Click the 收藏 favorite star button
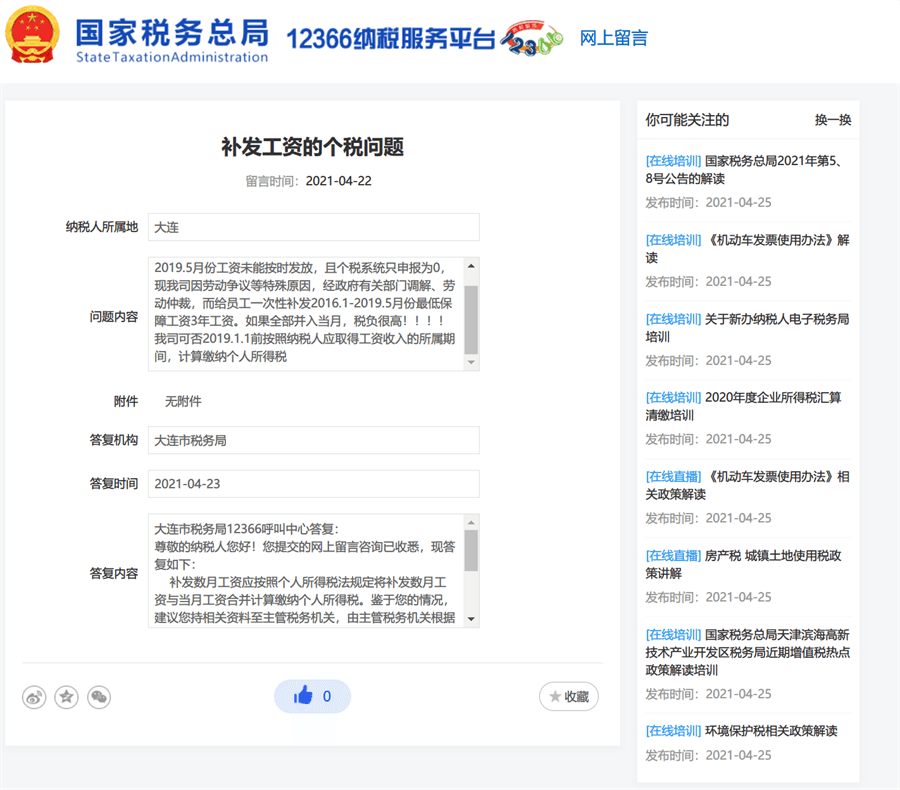Viewport: 900px width, 790px height. coord(568,697)
